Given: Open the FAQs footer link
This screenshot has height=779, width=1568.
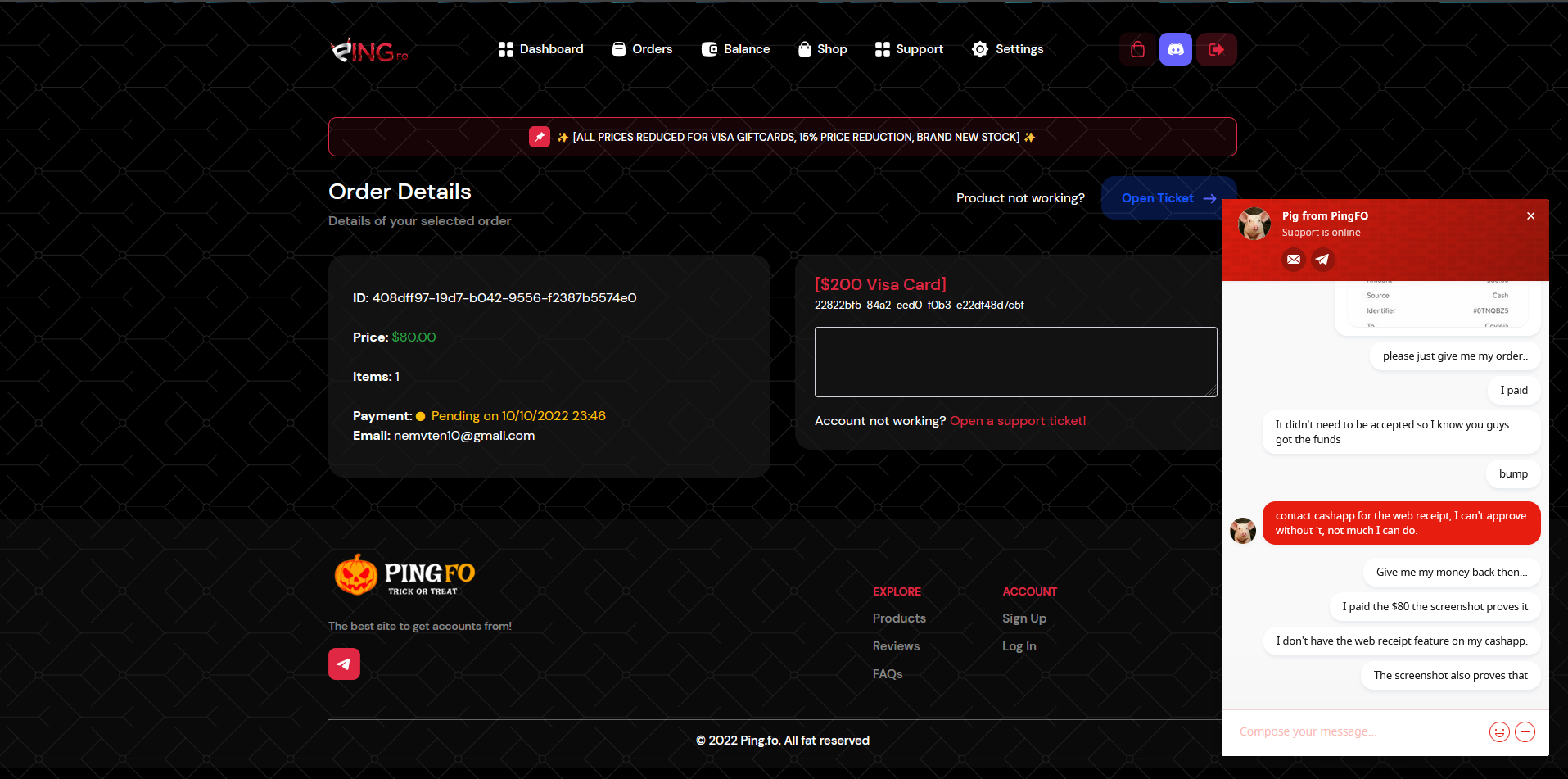Looking at the screenshot, I should tap(888, 674).
